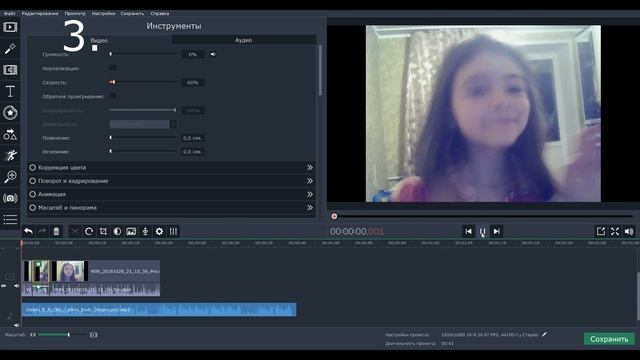Open the filters magic wand panel
The image size is (640, 360).
click(10, 49)
